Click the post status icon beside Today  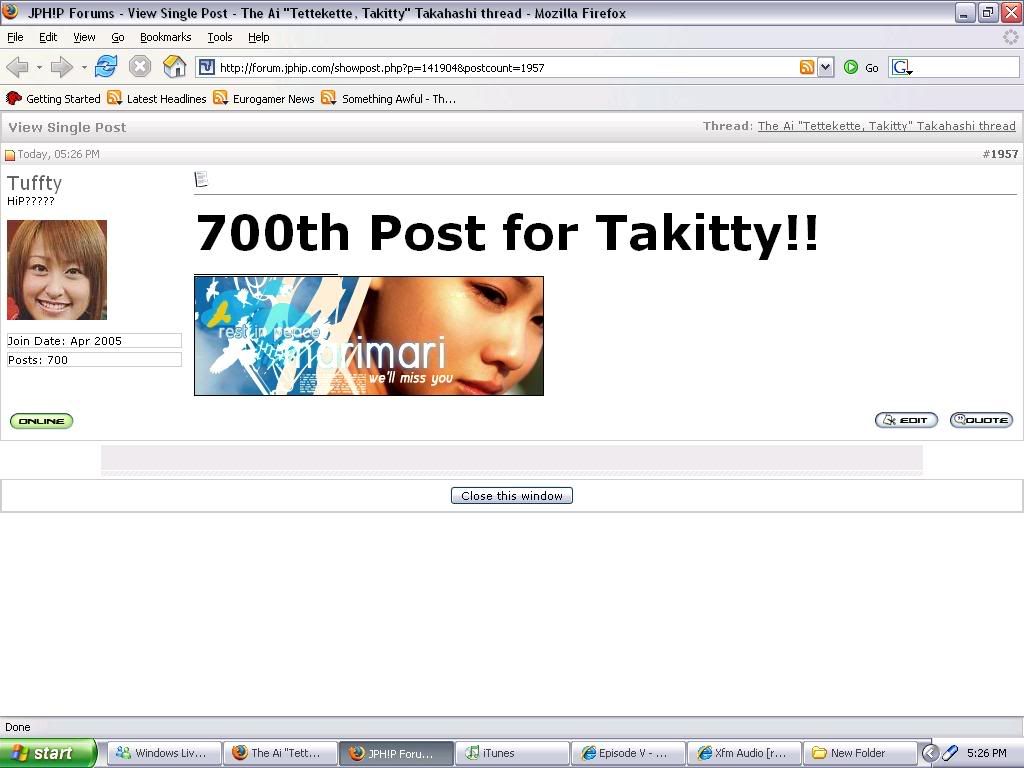pos(10,155)
